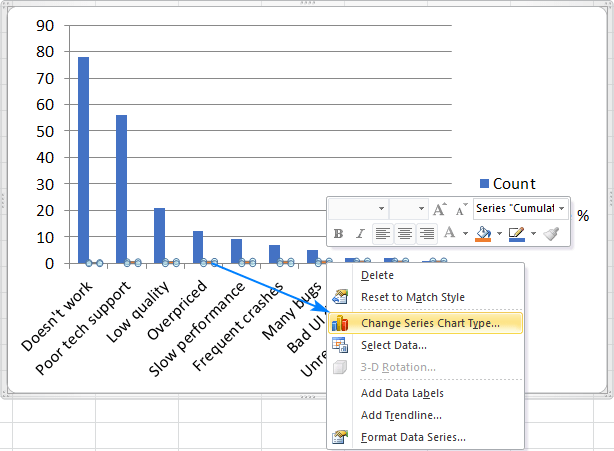
Task: Click the Grow Font icon
Action: pyautogui.click(x=440, y=209)
